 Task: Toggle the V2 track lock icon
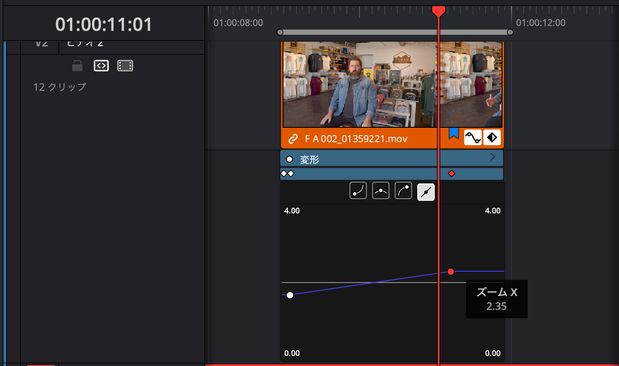click(x=77, y=66)
